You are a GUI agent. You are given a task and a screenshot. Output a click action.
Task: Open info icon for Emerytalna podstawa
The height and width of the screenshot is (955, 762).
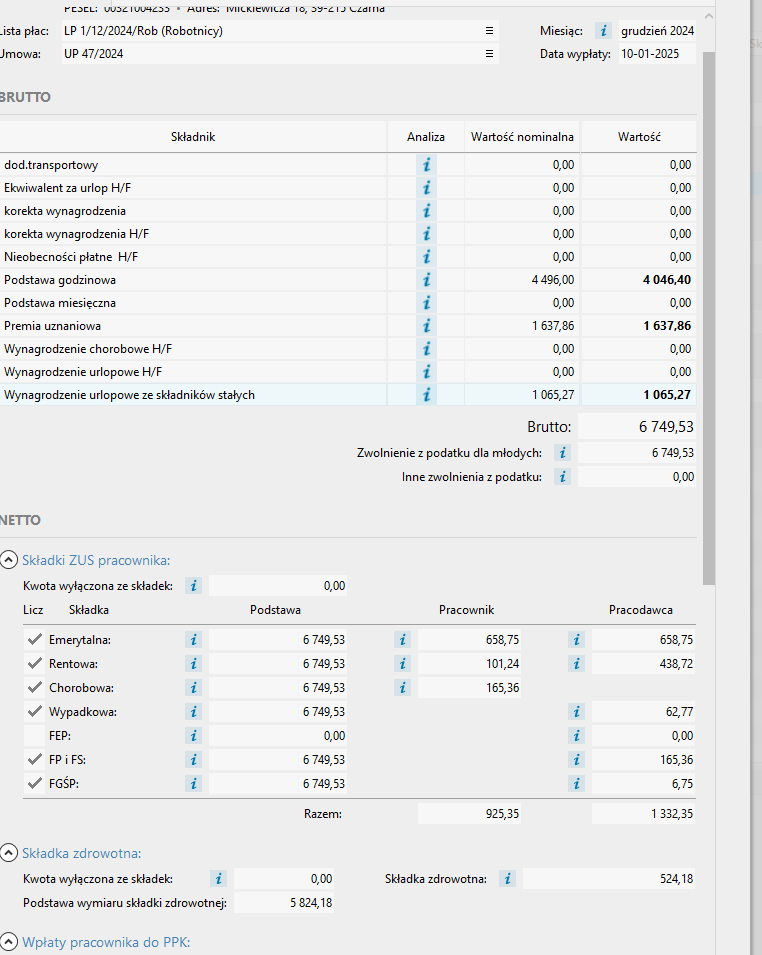click(x=194, y=640)
